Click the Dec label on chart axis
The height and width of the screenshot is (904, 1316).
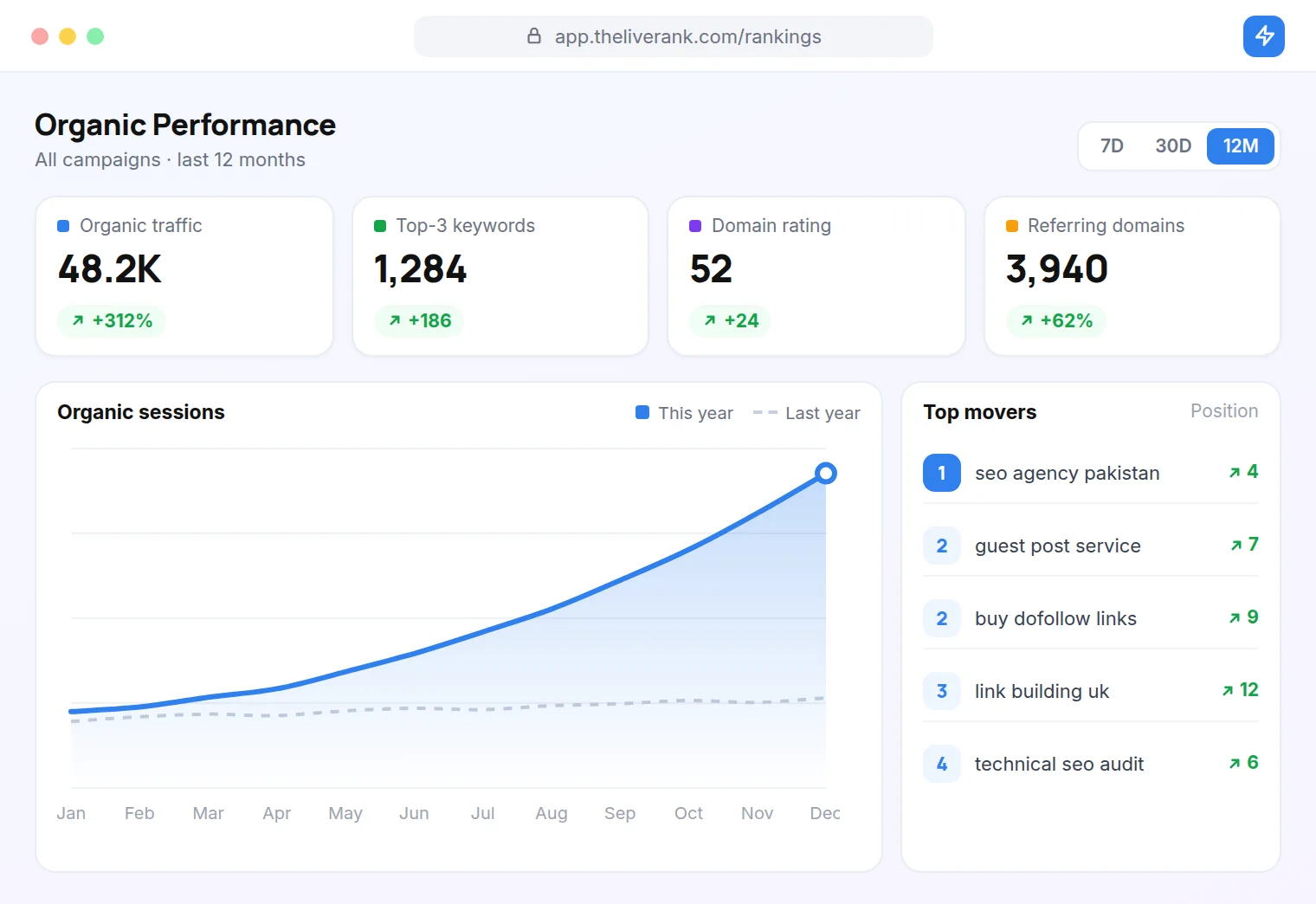point(825,813)
